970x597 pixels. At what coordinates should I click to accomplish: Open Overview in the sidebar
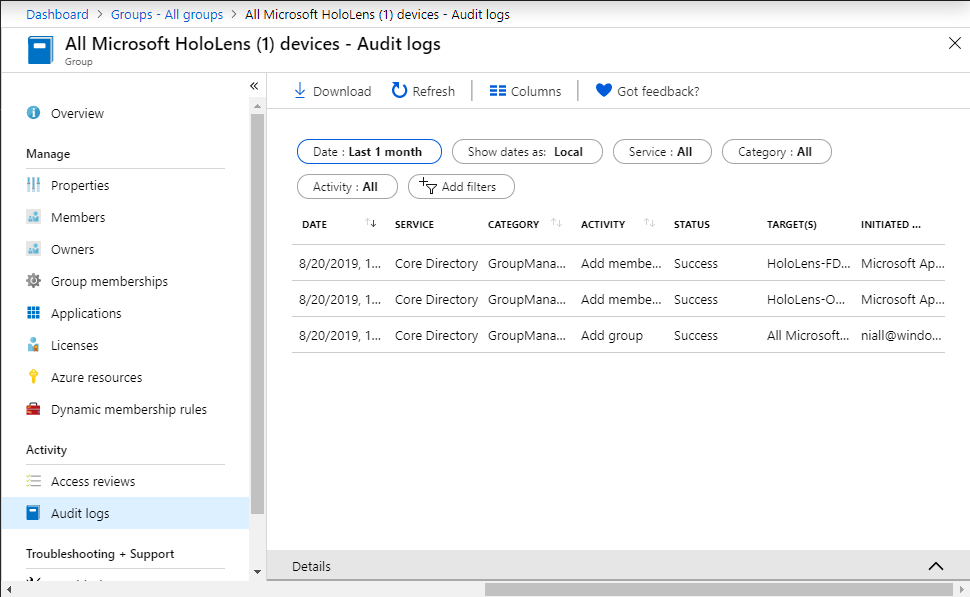click(x=125, y=113)
